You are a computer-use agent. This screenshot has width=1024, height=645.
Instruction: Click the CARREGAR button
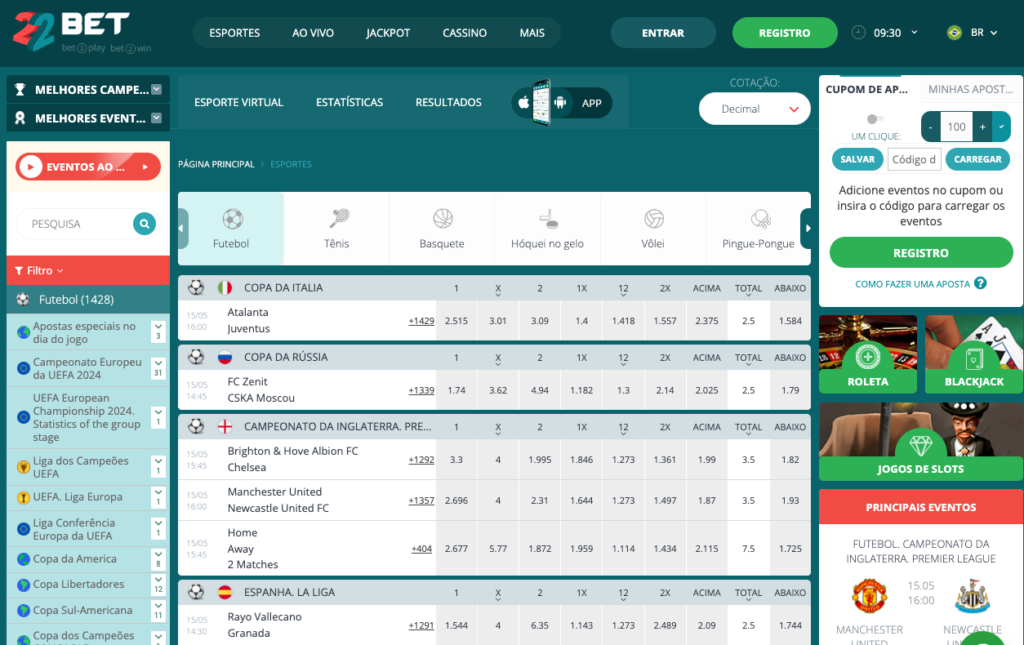click(x=978, y=159)
